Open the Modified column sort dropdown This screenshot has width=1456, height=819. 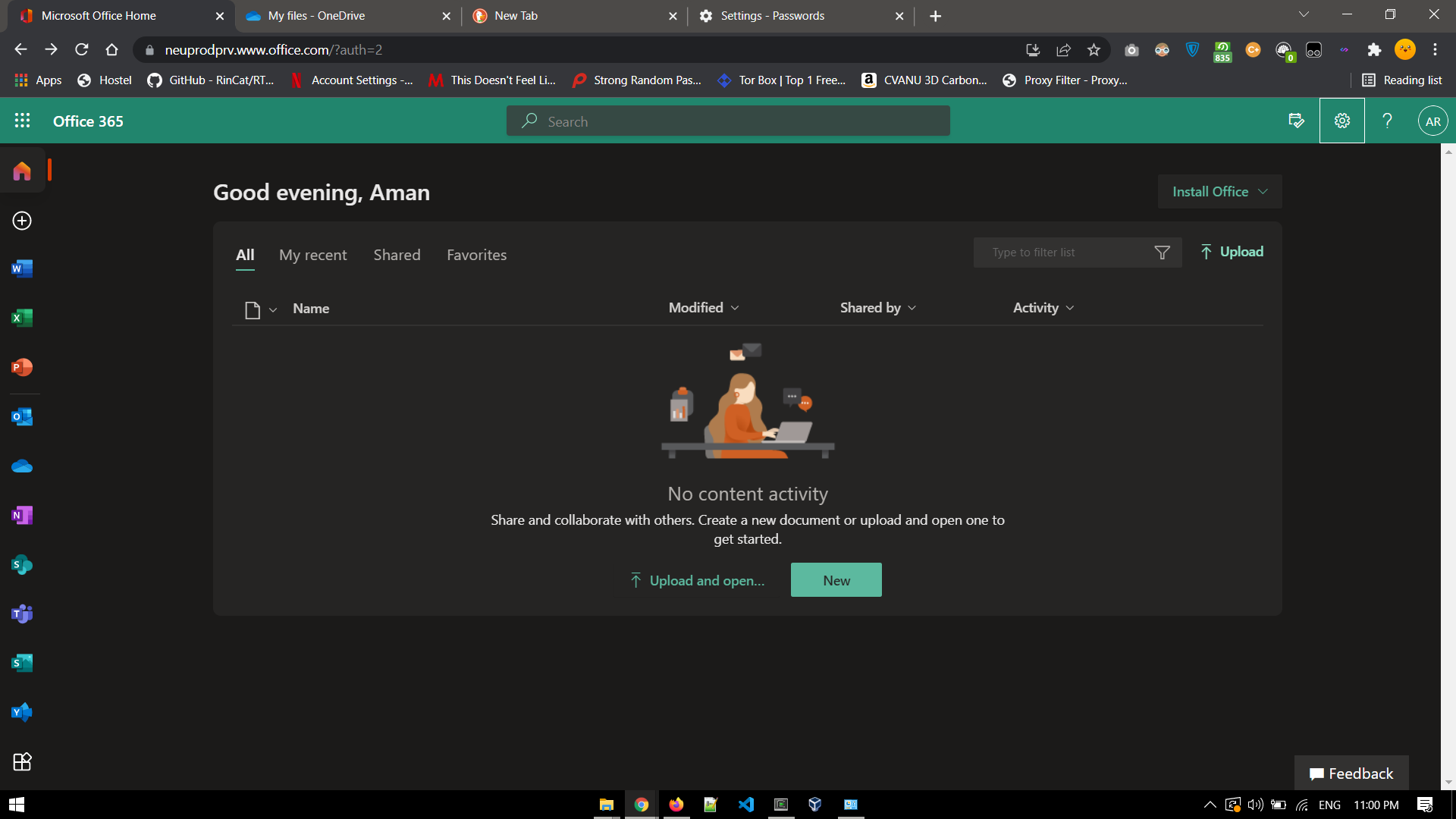704,308
